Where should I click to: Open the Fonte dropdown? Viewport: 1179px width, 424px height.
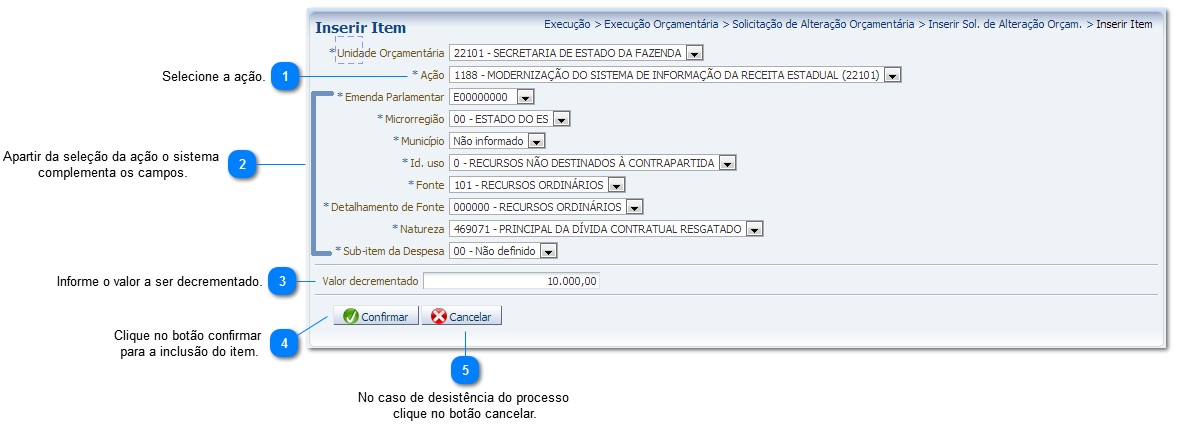click(x=616, y=185)
